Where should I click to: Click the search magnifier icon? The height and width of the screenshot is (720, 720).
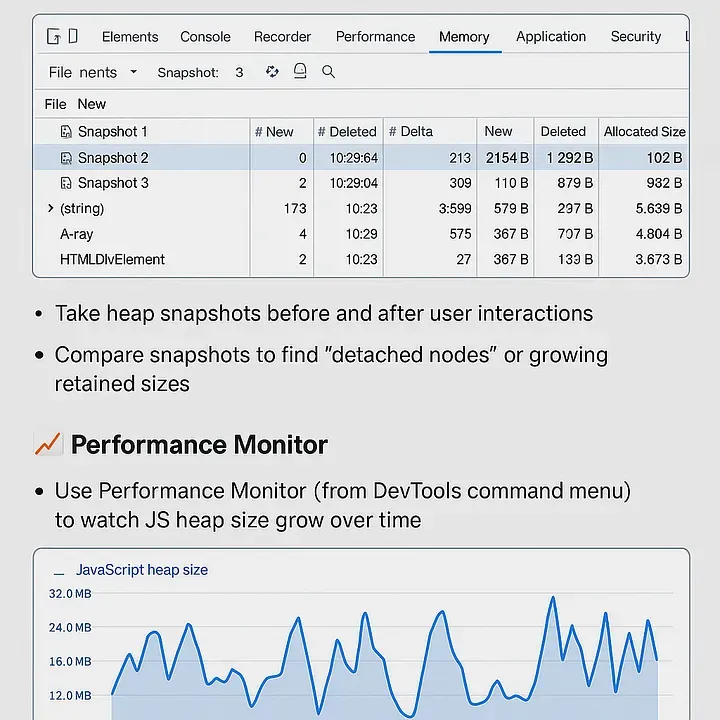[x=328, y=72]
